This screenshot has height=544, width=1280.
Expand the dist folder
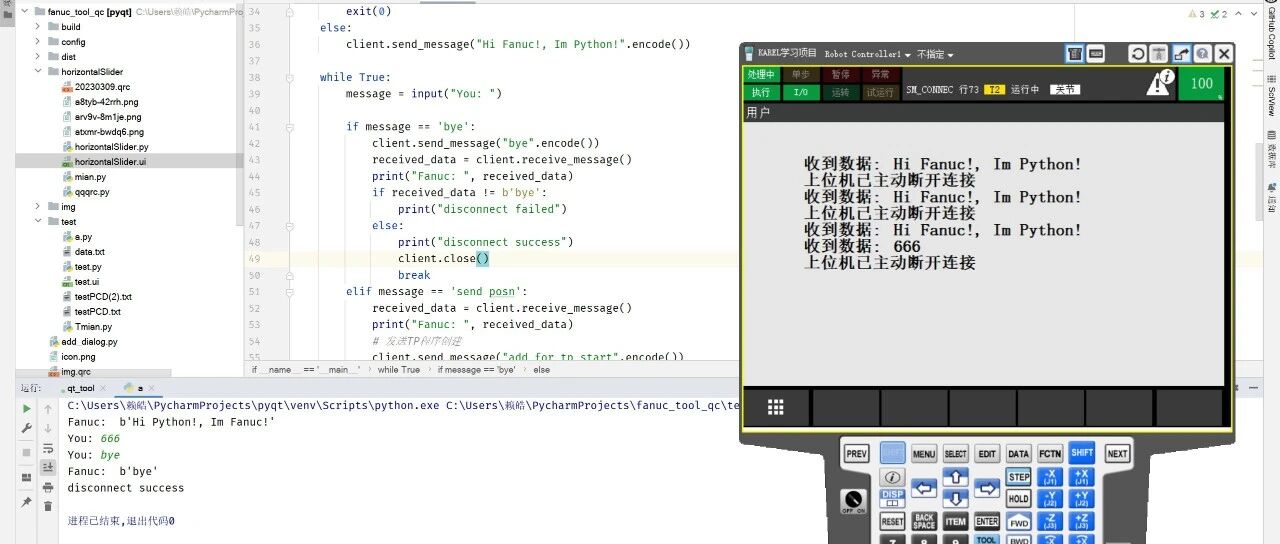tap(38, 57)
